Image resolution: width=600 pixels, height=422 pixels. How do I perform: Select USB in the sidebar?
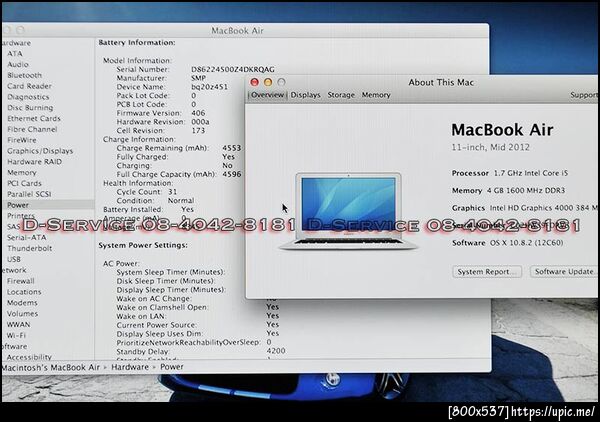point(14,259)
